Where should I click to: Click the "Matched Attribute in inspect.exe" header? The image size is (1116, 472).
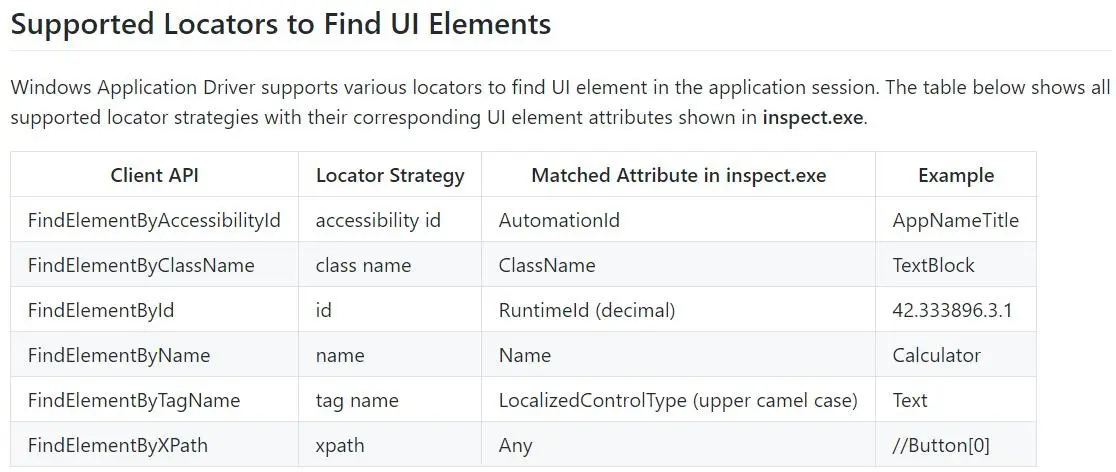[x=678, y=175]
